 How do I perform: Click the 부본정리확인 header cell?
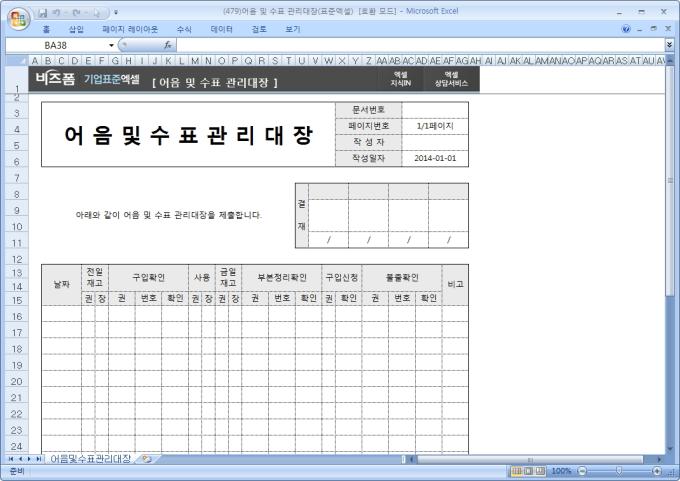(282, 278)
